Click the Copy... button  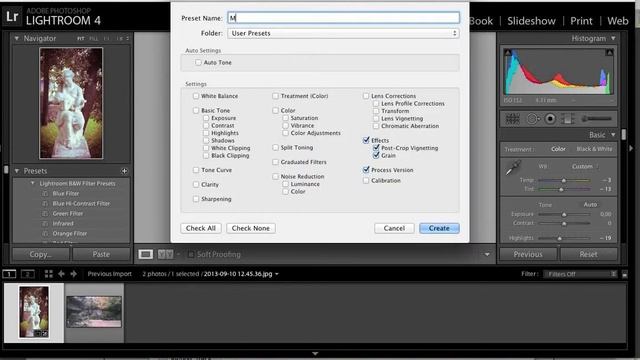coord(40,254)
